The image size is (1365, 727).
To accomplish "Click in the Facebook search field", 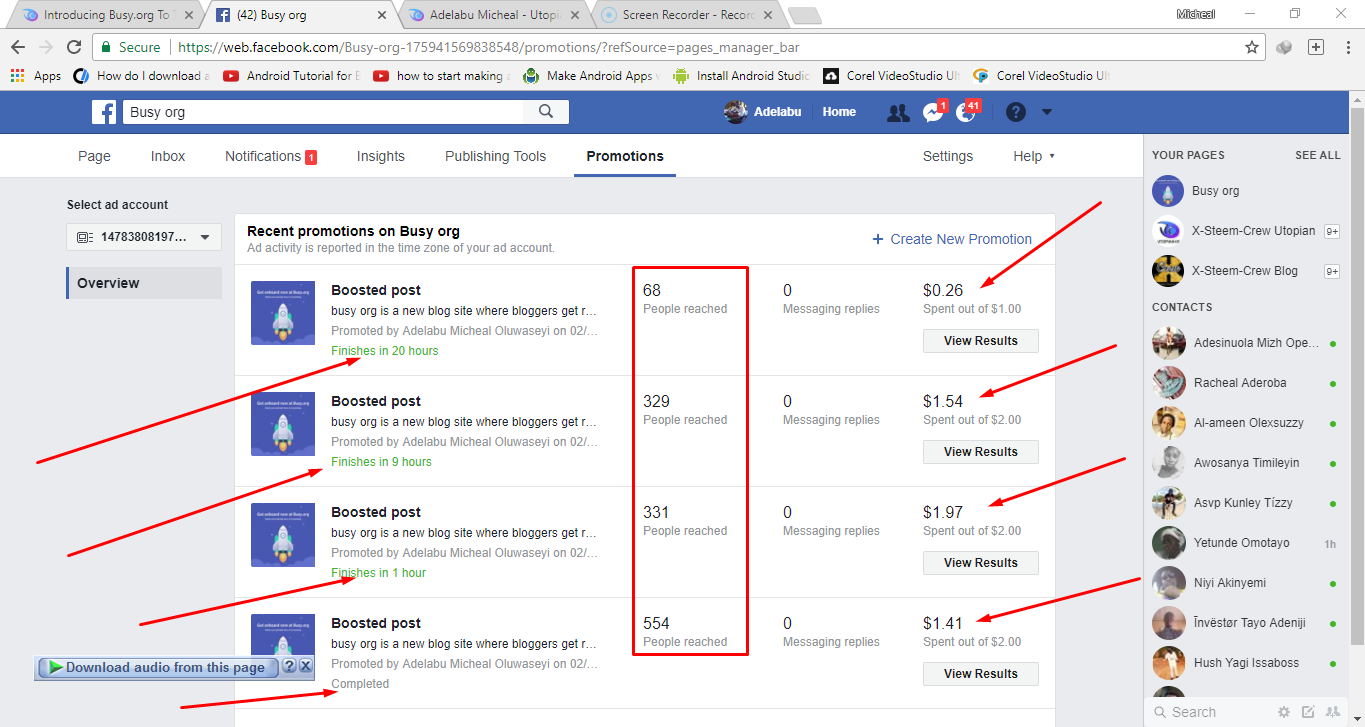I will [x=323, y=112].
